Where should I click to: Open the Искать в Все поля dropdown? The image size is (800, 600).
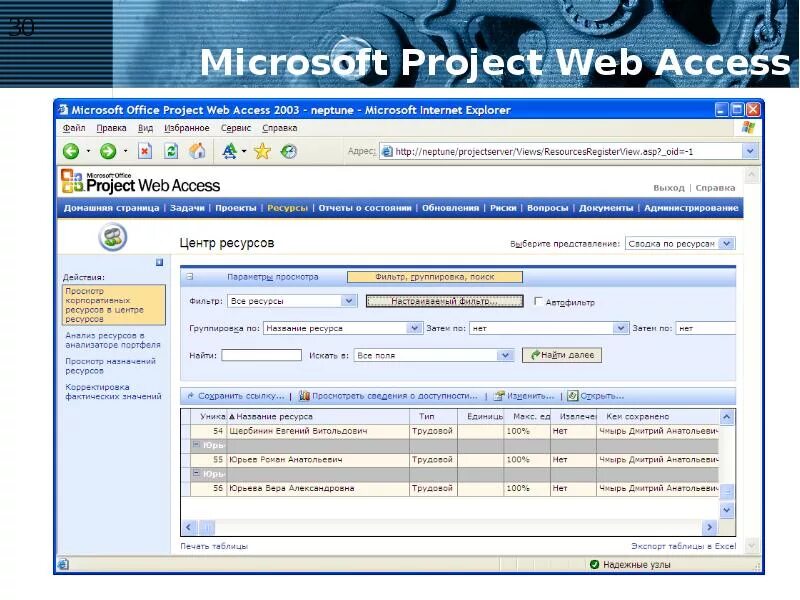(x=505, y=355)
